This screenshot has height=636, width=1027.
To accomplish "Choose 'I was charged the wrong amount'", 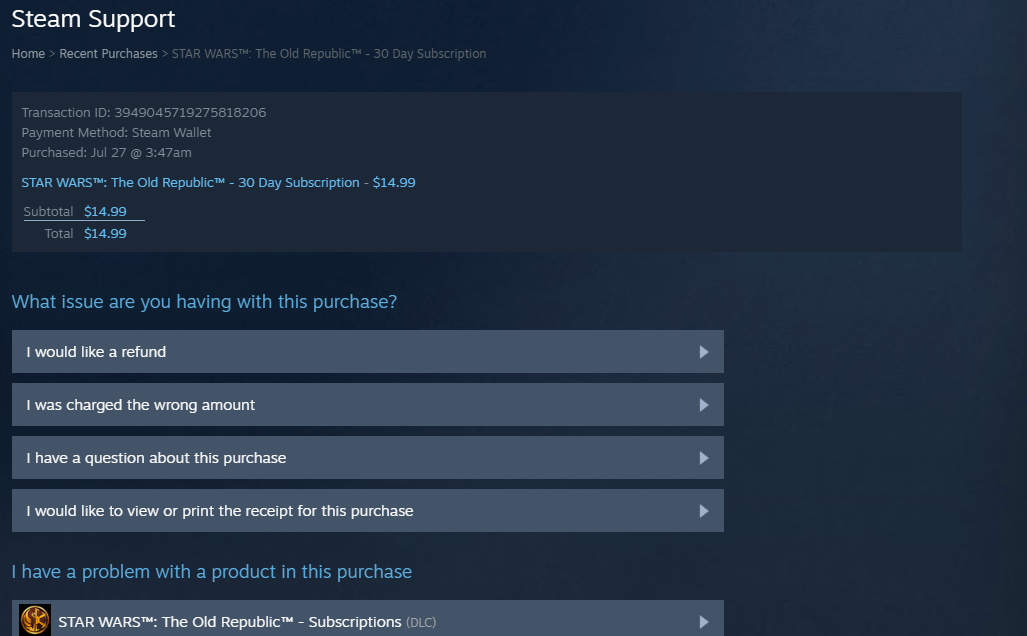I will (140, 405).
